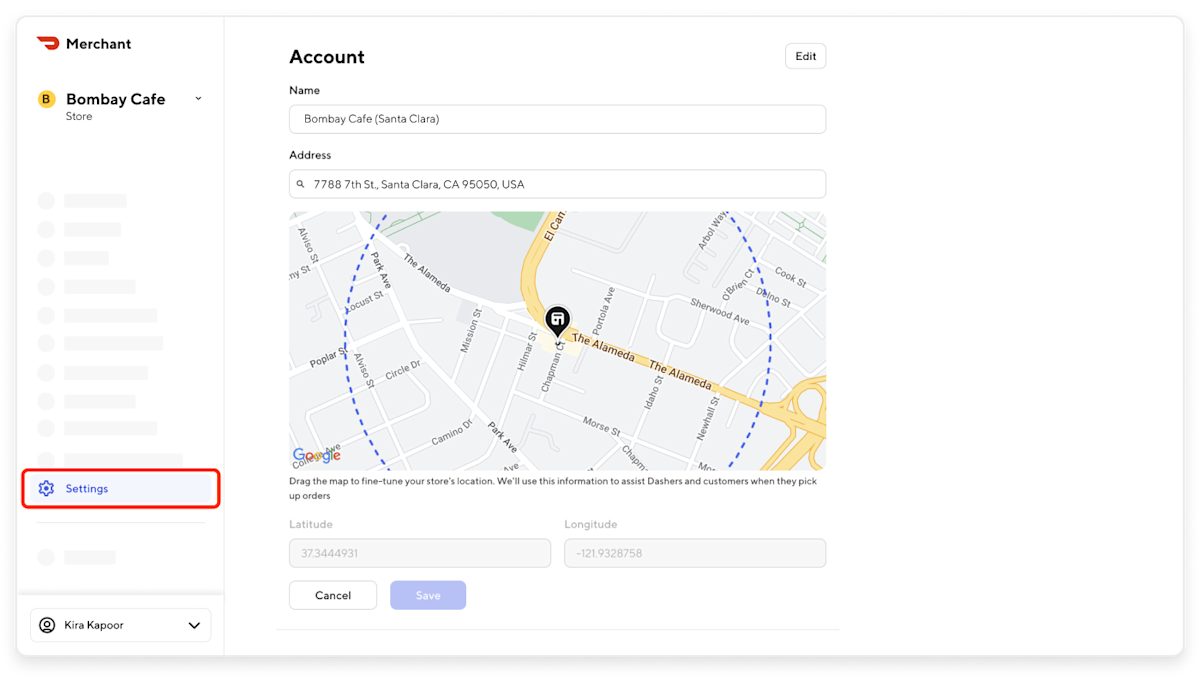Click the Longitude label text
Image resolution: width=1200 pixels, height=686 pixels.
[x=591, y=524]
